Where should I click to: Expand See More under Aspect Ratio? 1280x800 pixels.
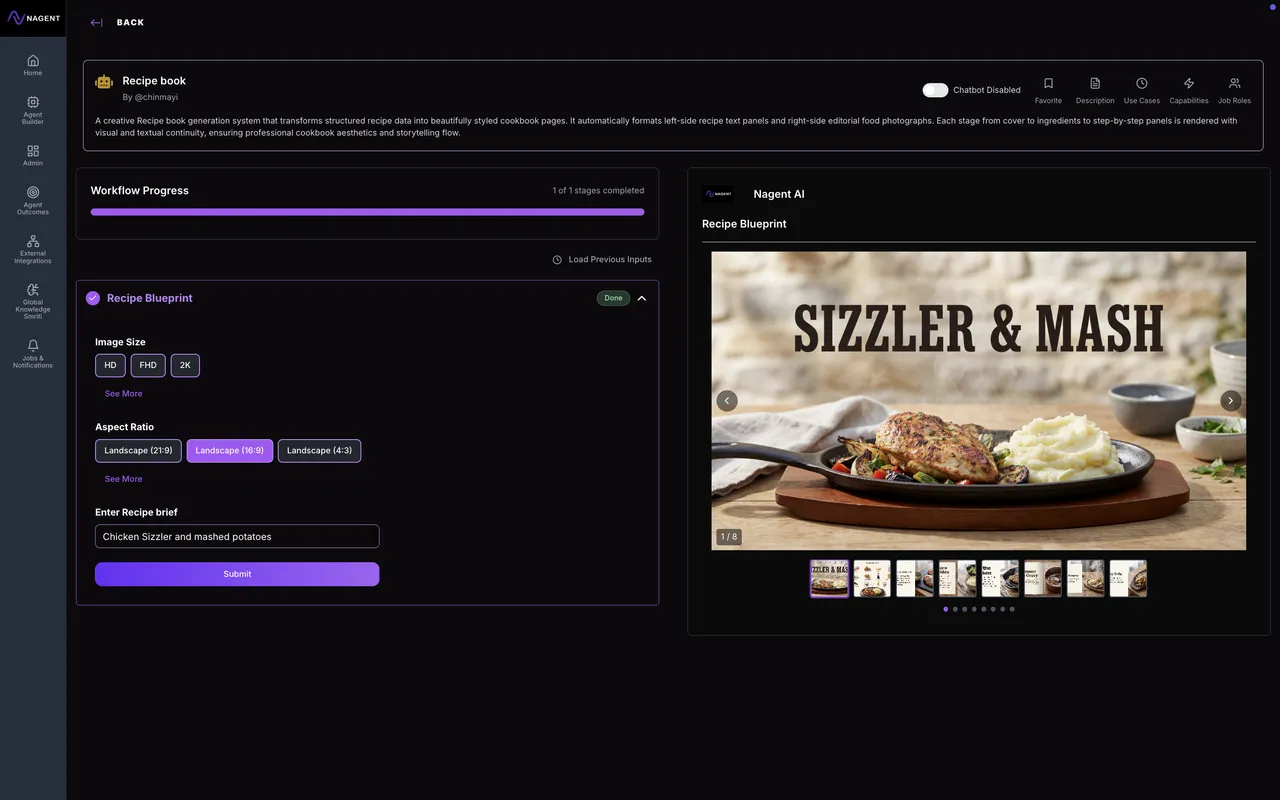coord(124,479)
